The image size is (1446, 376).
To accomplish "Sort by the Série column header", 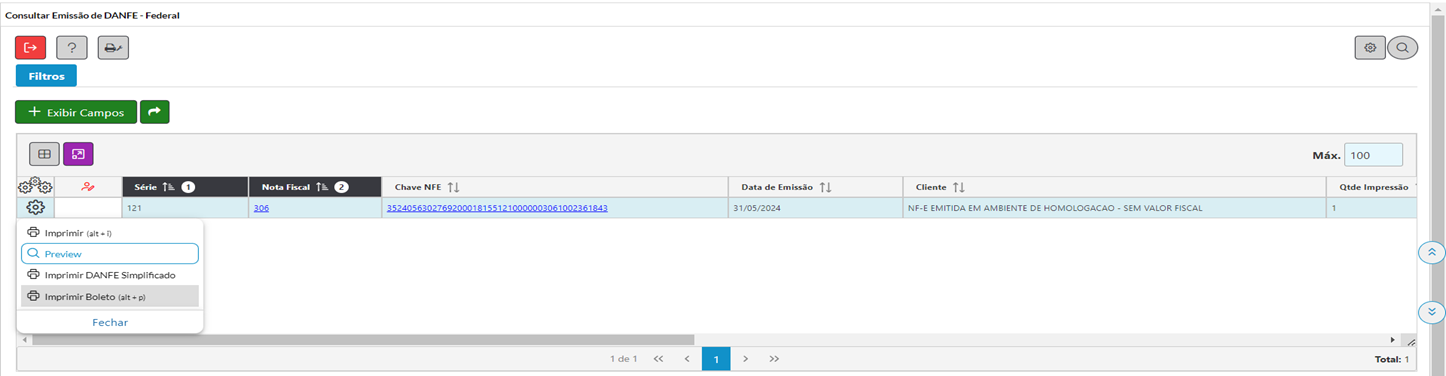I will (185, 187).
